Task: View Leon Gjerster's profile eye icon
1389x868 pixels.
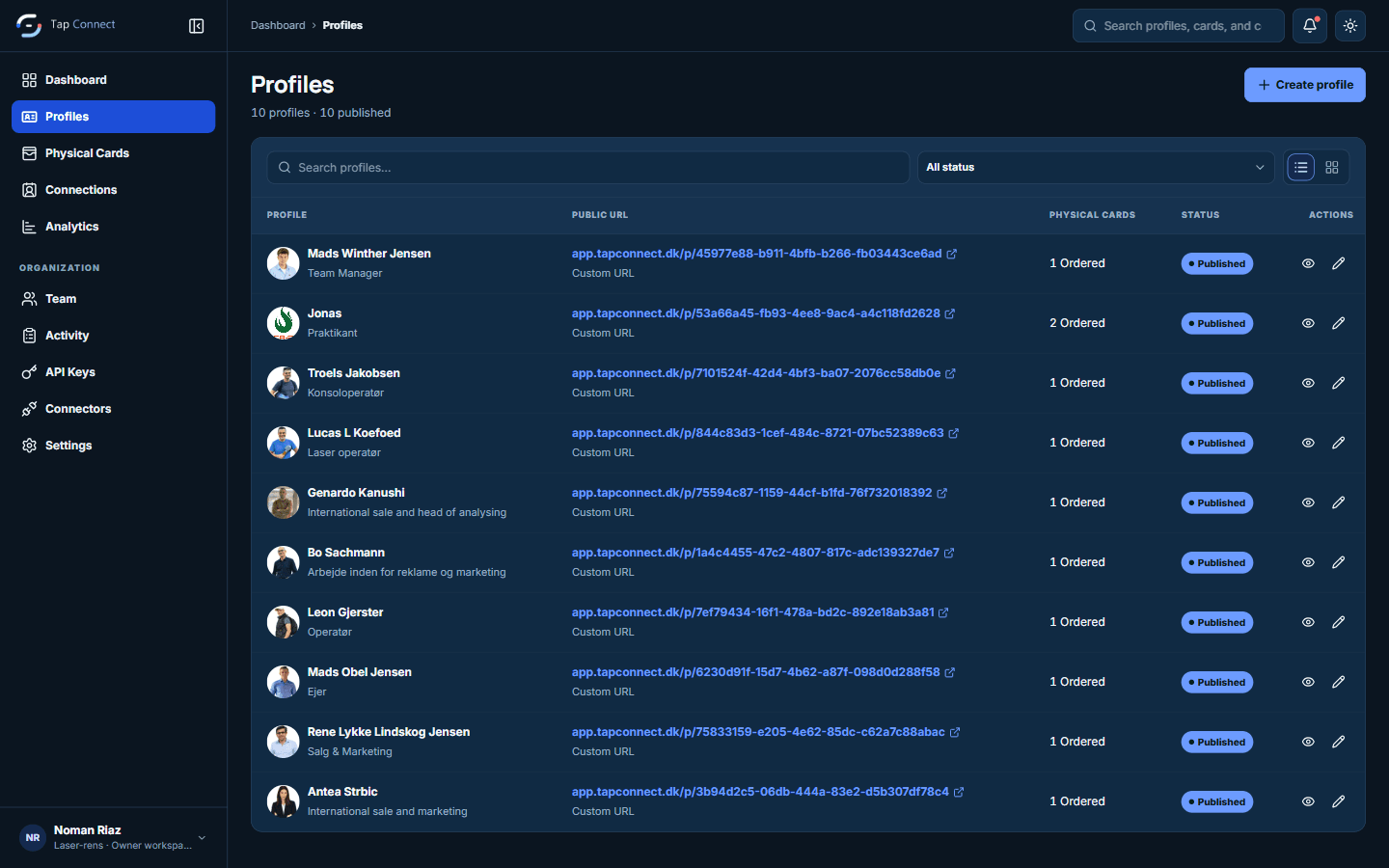Action: [1308, 622]
